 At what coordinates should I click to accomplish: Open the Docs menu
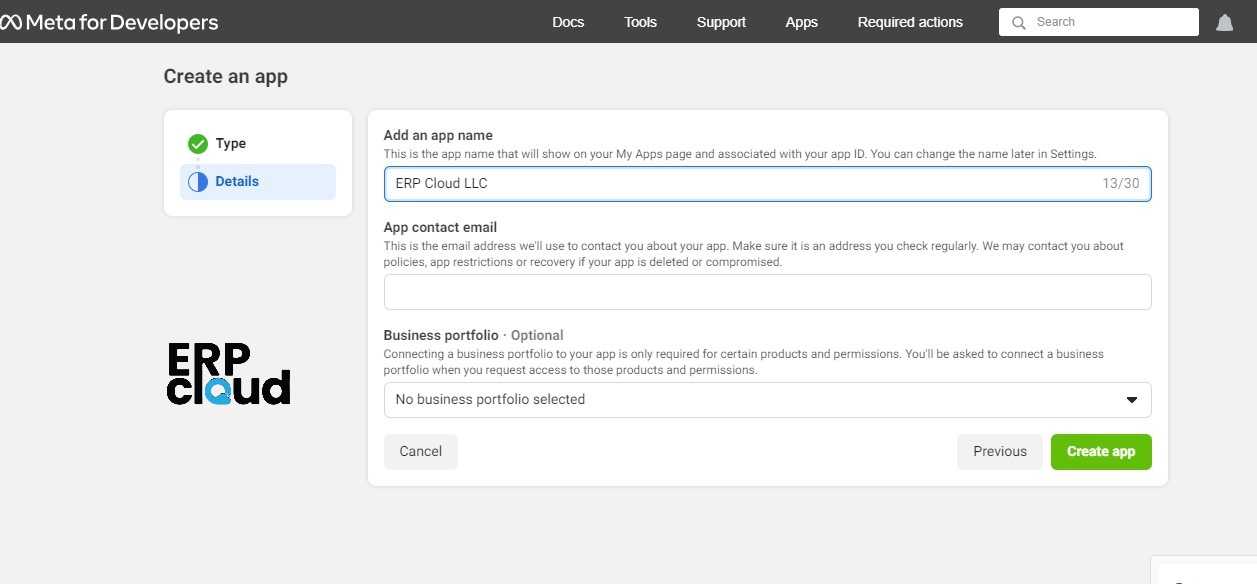click(x=568, y=22)
